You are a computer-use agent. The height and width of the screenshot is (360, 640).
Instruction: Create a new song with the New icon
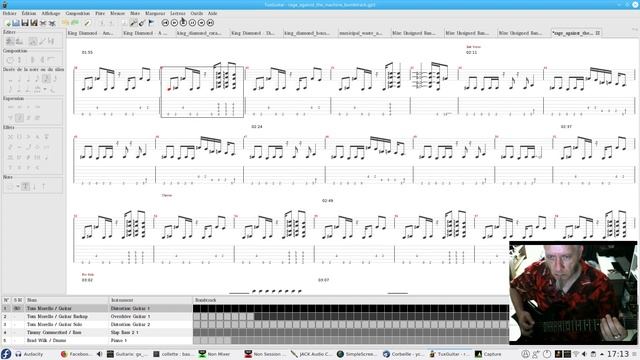tap(8, 23)
